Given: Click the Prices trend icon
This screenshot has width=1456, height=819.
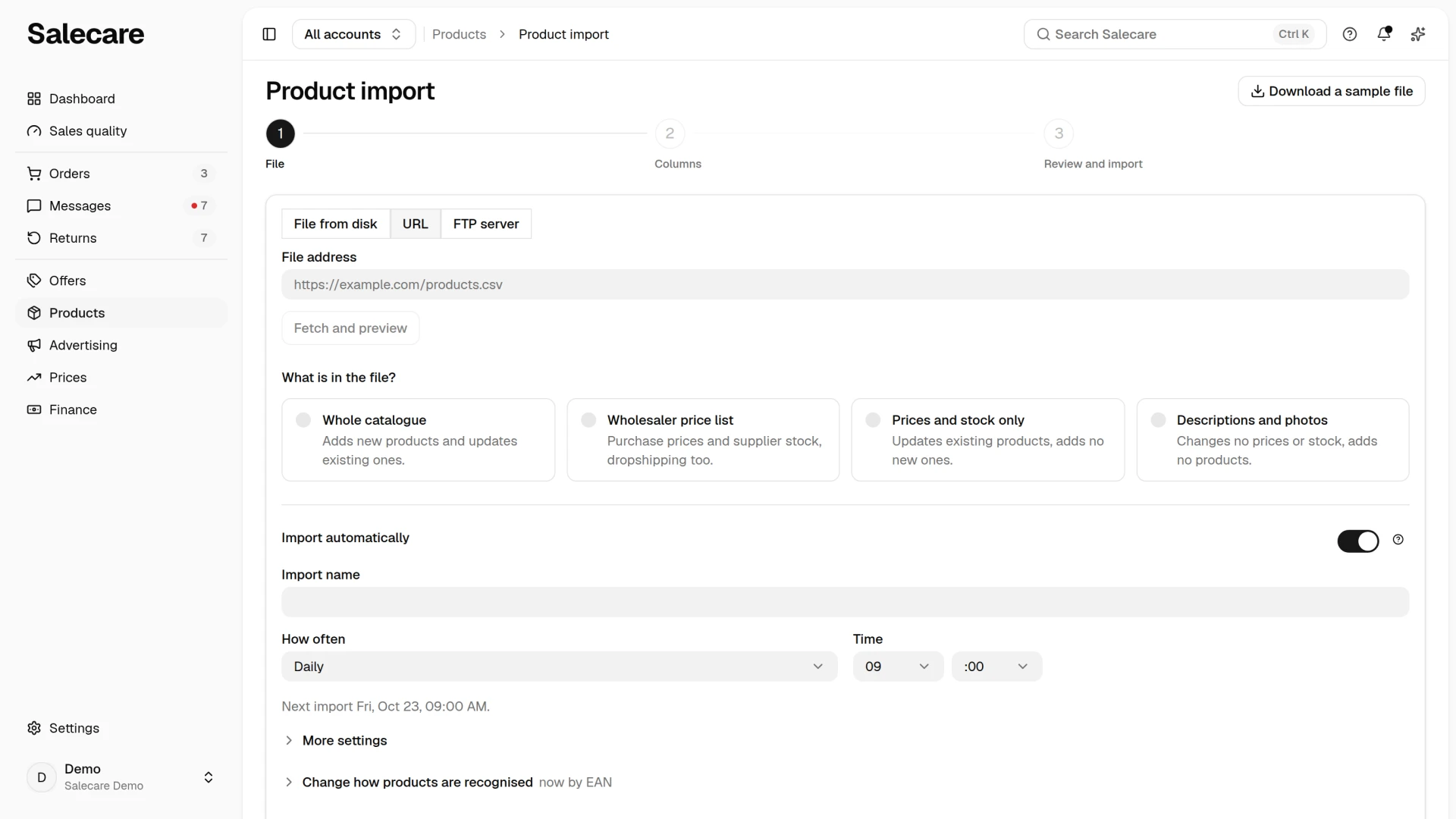Looking at the screenshot, I should click(x=34, y=378).
